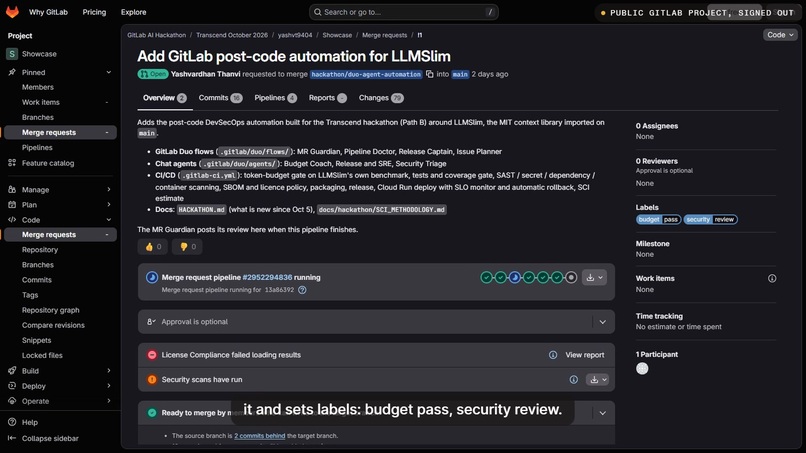Screen dimensions: 806x453
Task: Open Snippets in Code section
Action: tap(36, 340)
